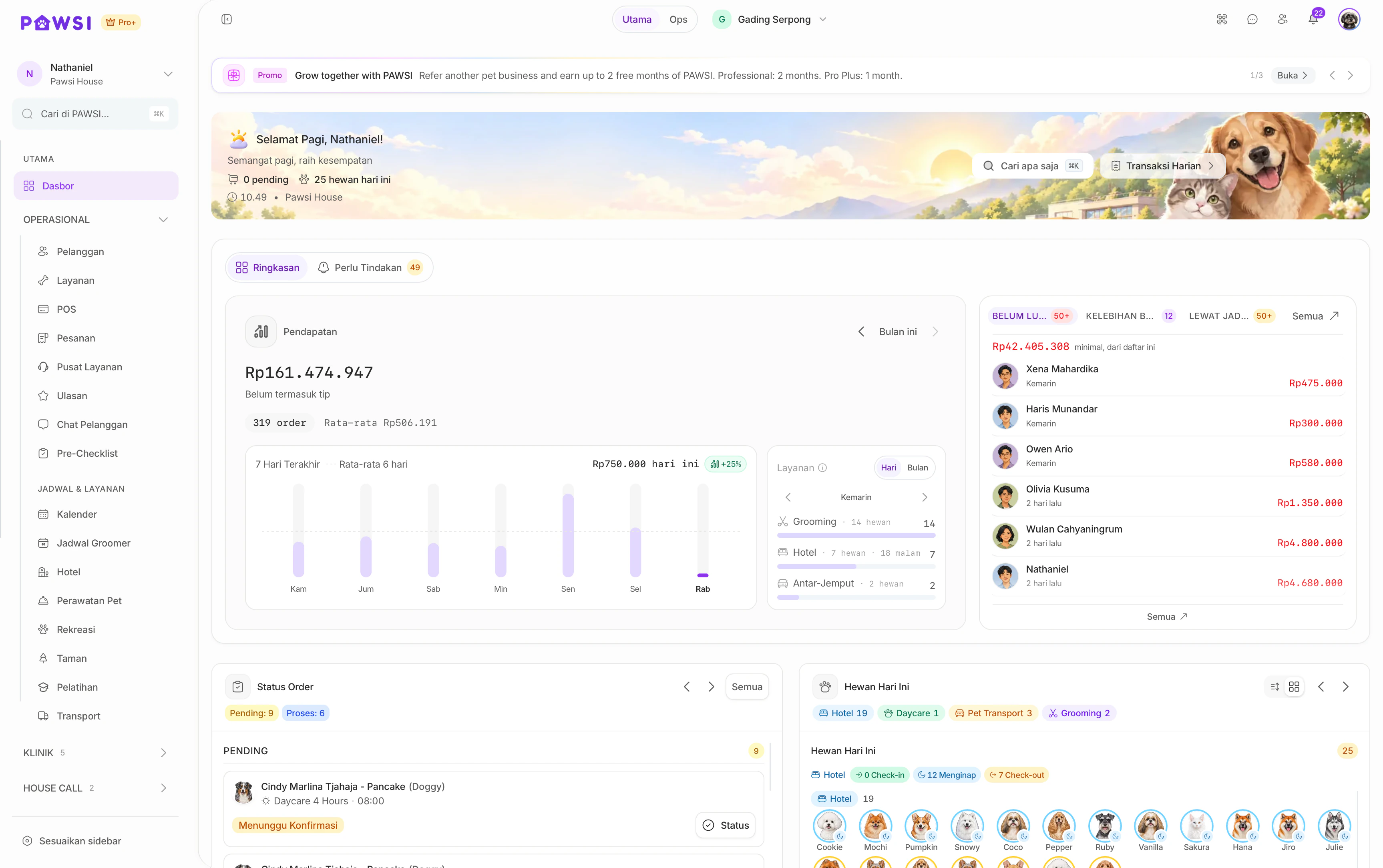
Task: Select the Hari toggle in Layanan
Action: pos(888,467)
